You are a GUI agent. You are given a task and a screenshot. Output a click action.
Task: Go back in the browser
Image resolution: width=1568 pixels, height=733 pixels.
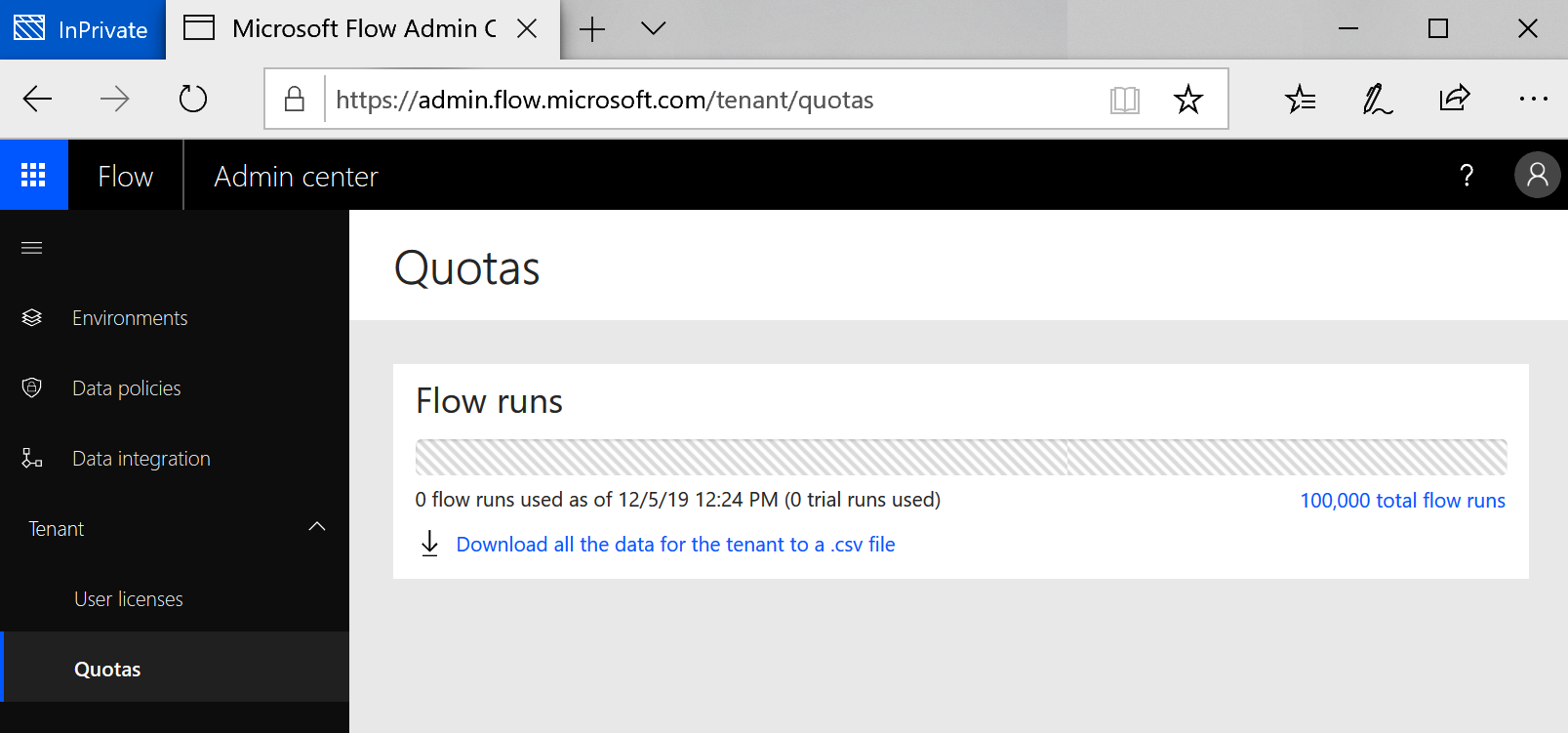click(x=38, y=99)
